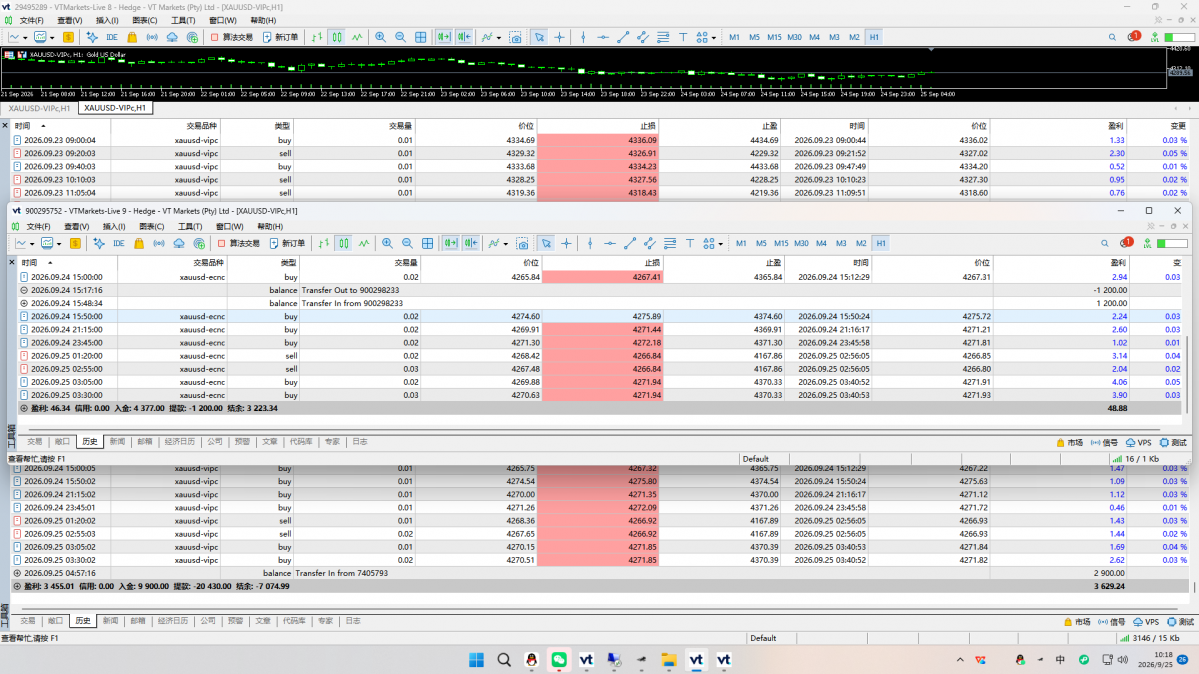Toggle chart shift in front window toolbar
1199x674 pixels.
471,243
